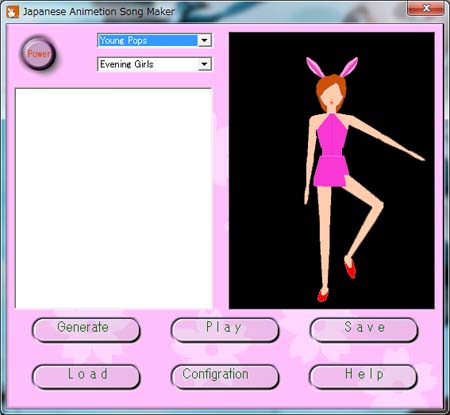Click inside the white lyrics text area
Screen dimensions: 450x415
(113, 198)
